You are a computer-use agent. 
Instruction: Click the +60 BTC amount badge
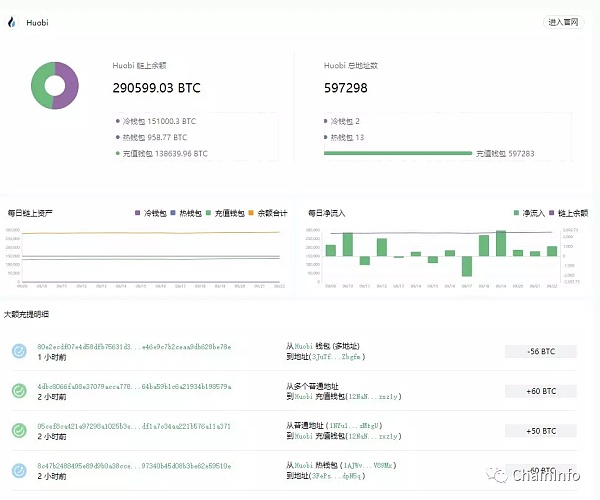coord(541,391)
